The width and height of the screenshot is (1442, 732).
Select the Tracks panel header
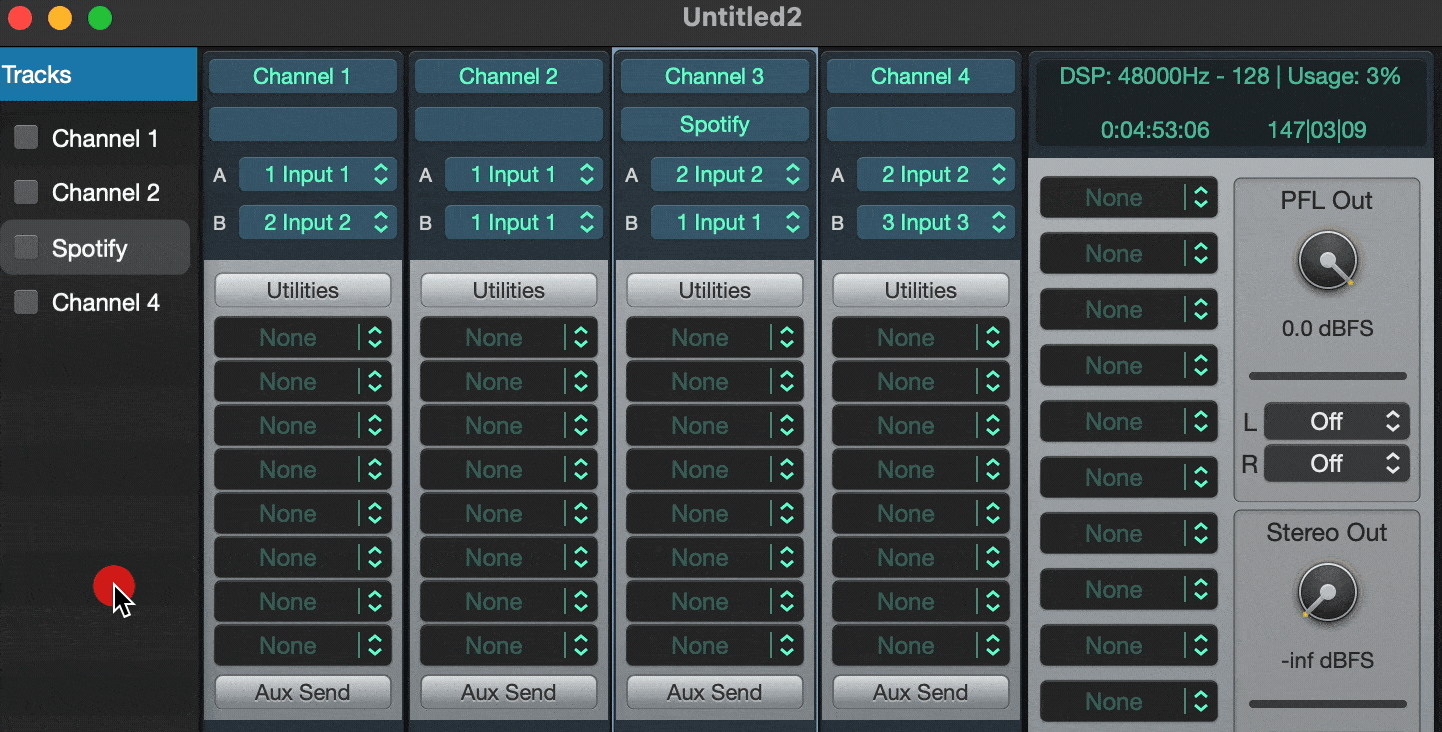(x=98, y=75)
